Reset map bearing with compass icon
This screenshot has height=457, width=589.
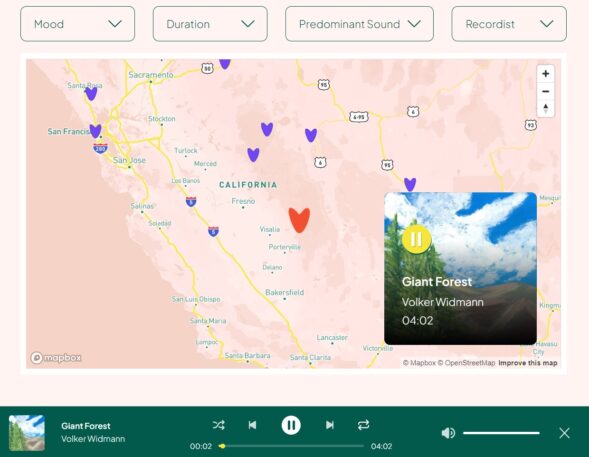545,109
